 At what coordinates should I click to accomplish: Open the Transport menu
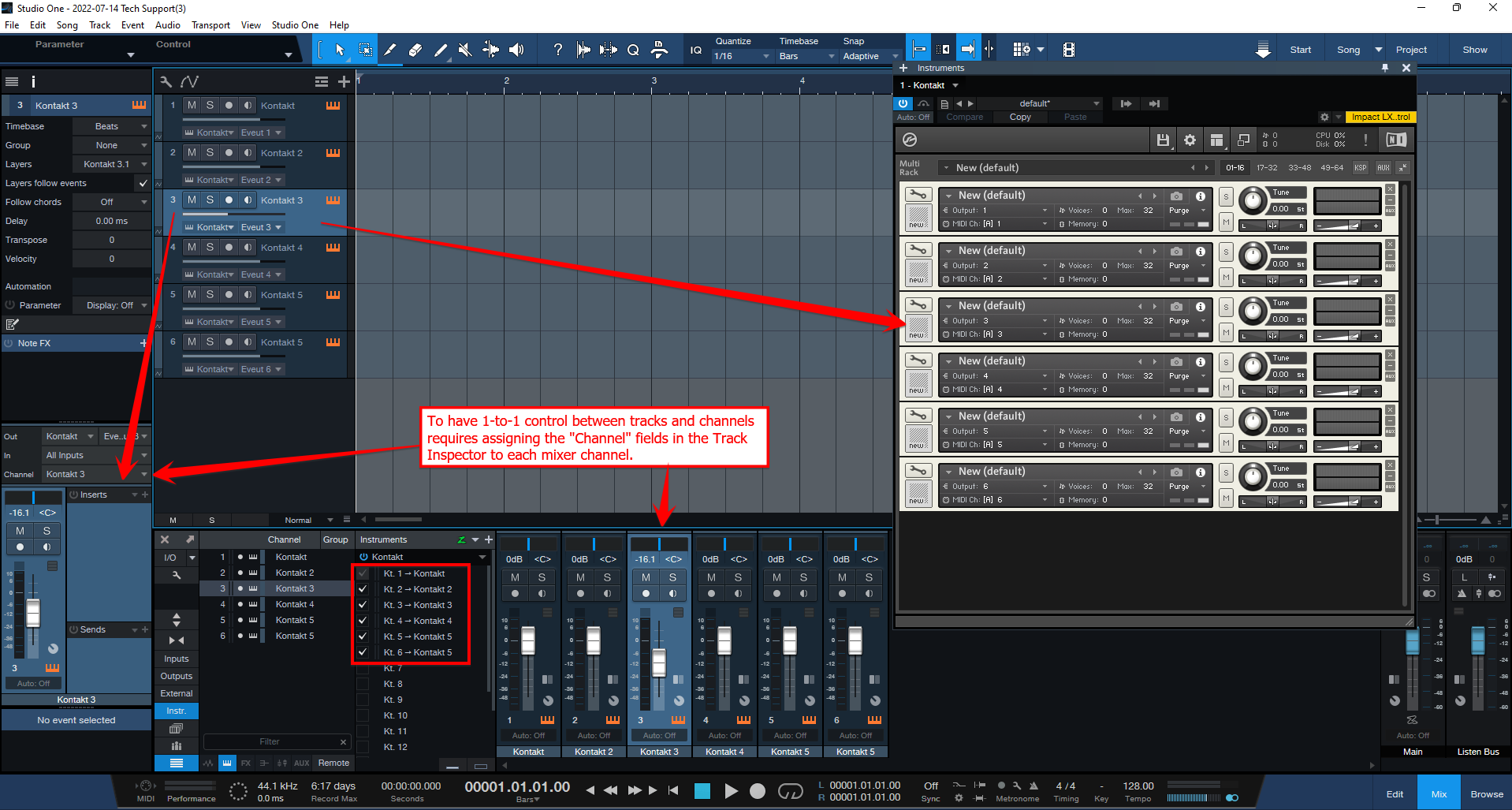tap(210, 24)
